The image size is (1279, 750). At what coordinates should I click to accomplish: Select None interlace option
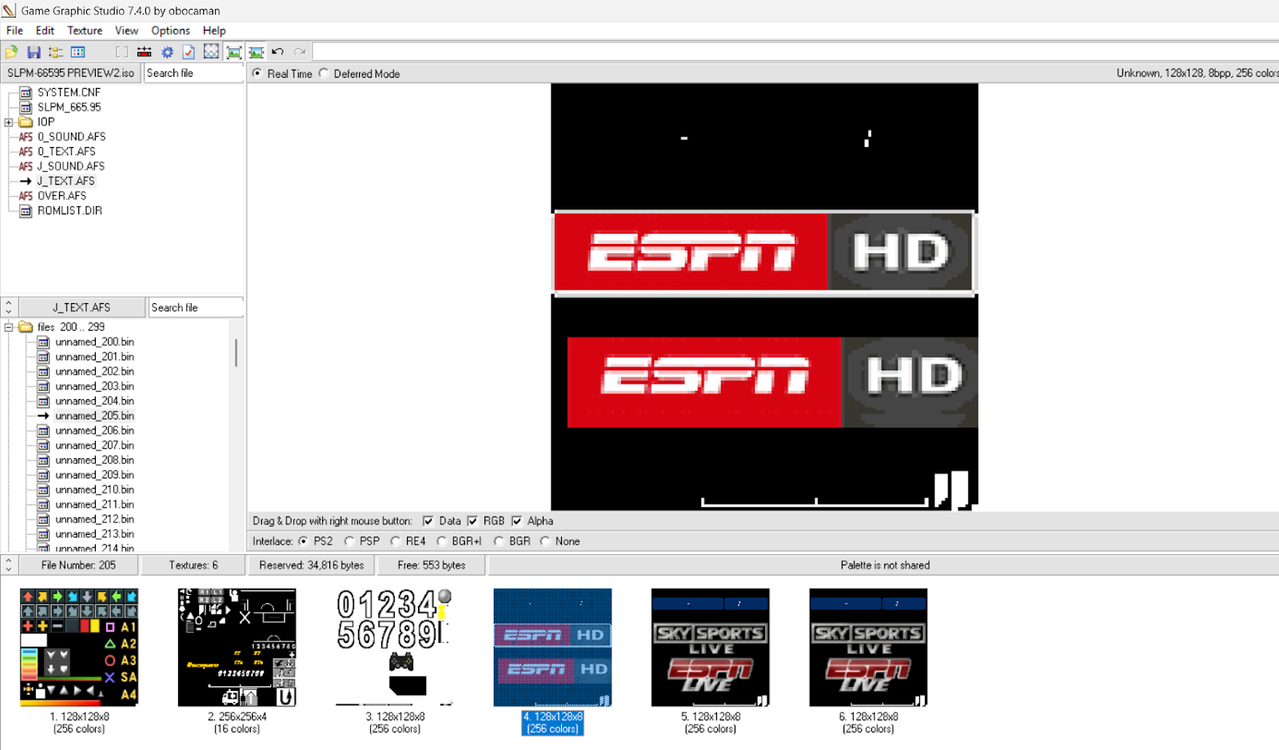click(545, 541)
